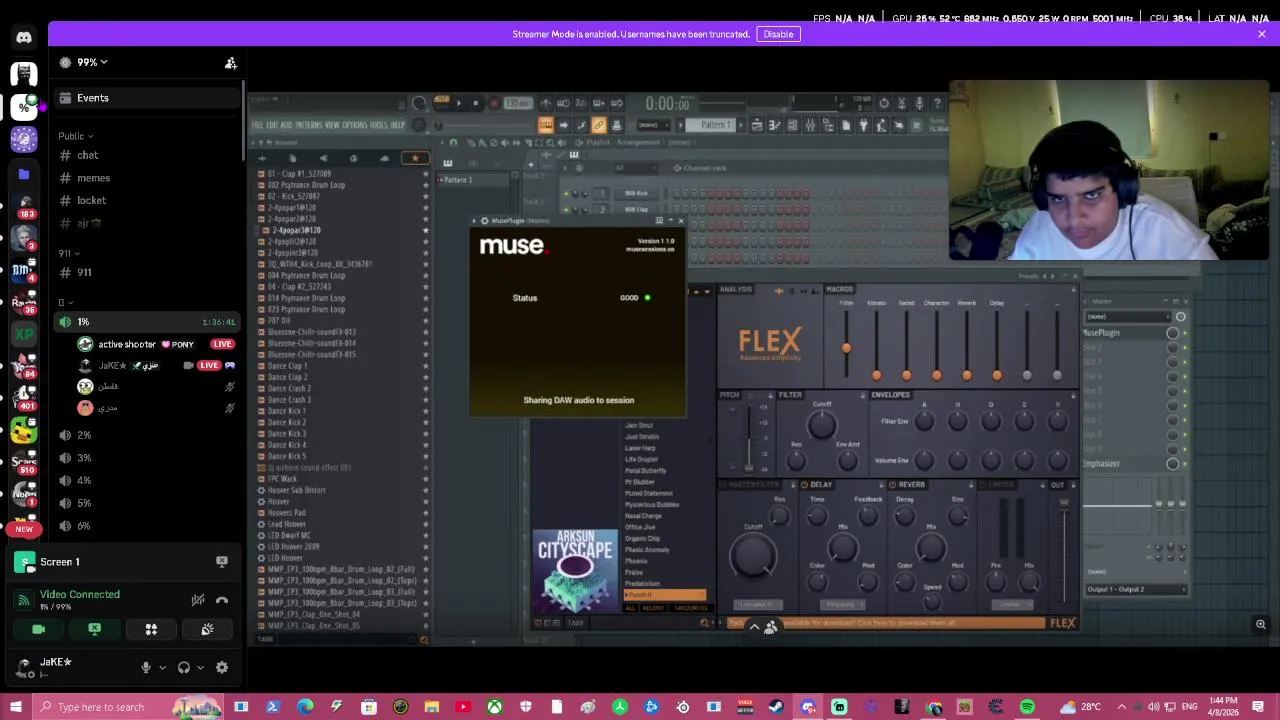Open the OPTIONS menu in FL Studio
This screenshot has width=1280, height=720.
(355, 125)
